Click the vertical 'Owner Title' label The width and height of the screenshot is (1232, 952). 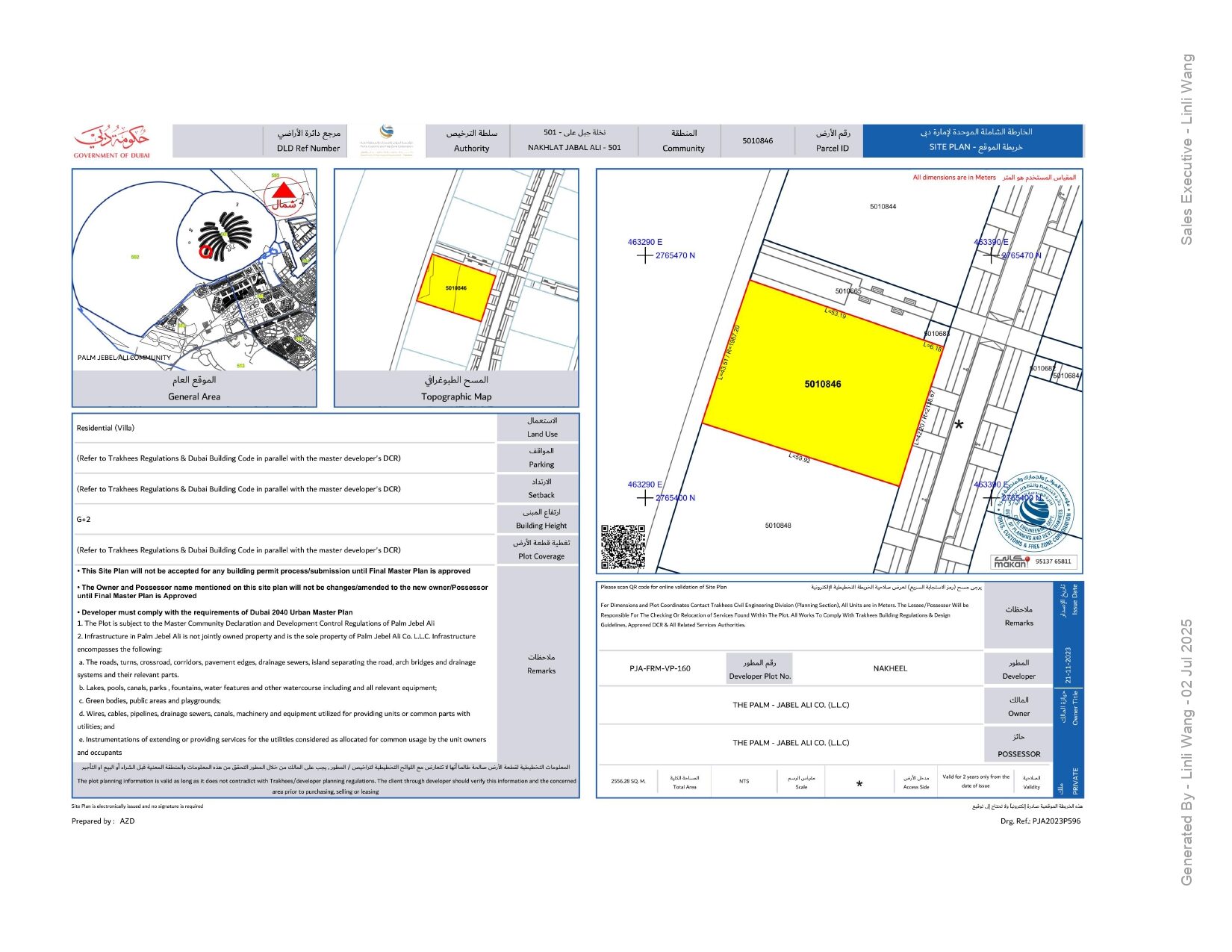1075,708
